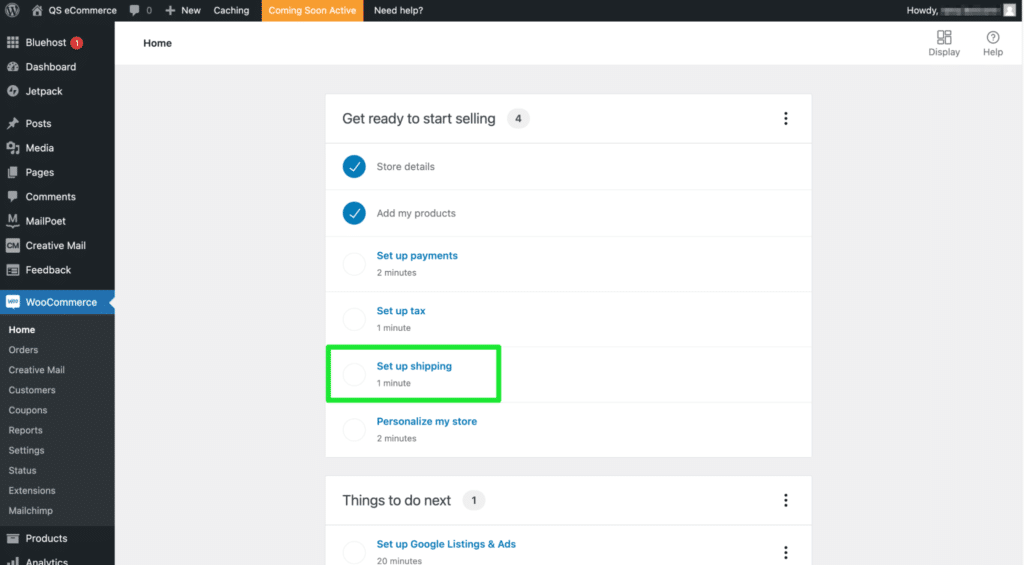Click the Pages icon in sidebar
This screenshot has width=1024, height=565.
pos(12,172)
